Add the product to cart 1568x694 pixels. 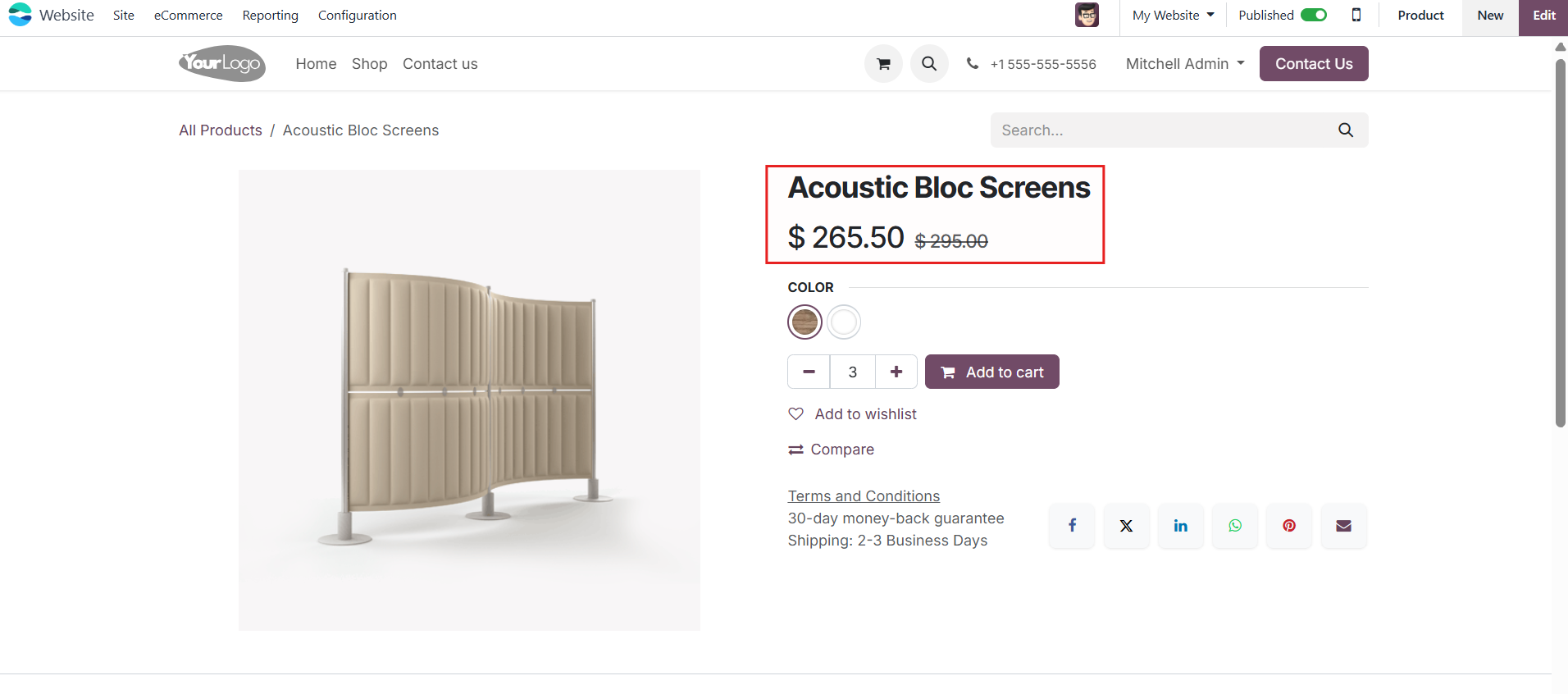pyautogui.click(x=992, y=372)
